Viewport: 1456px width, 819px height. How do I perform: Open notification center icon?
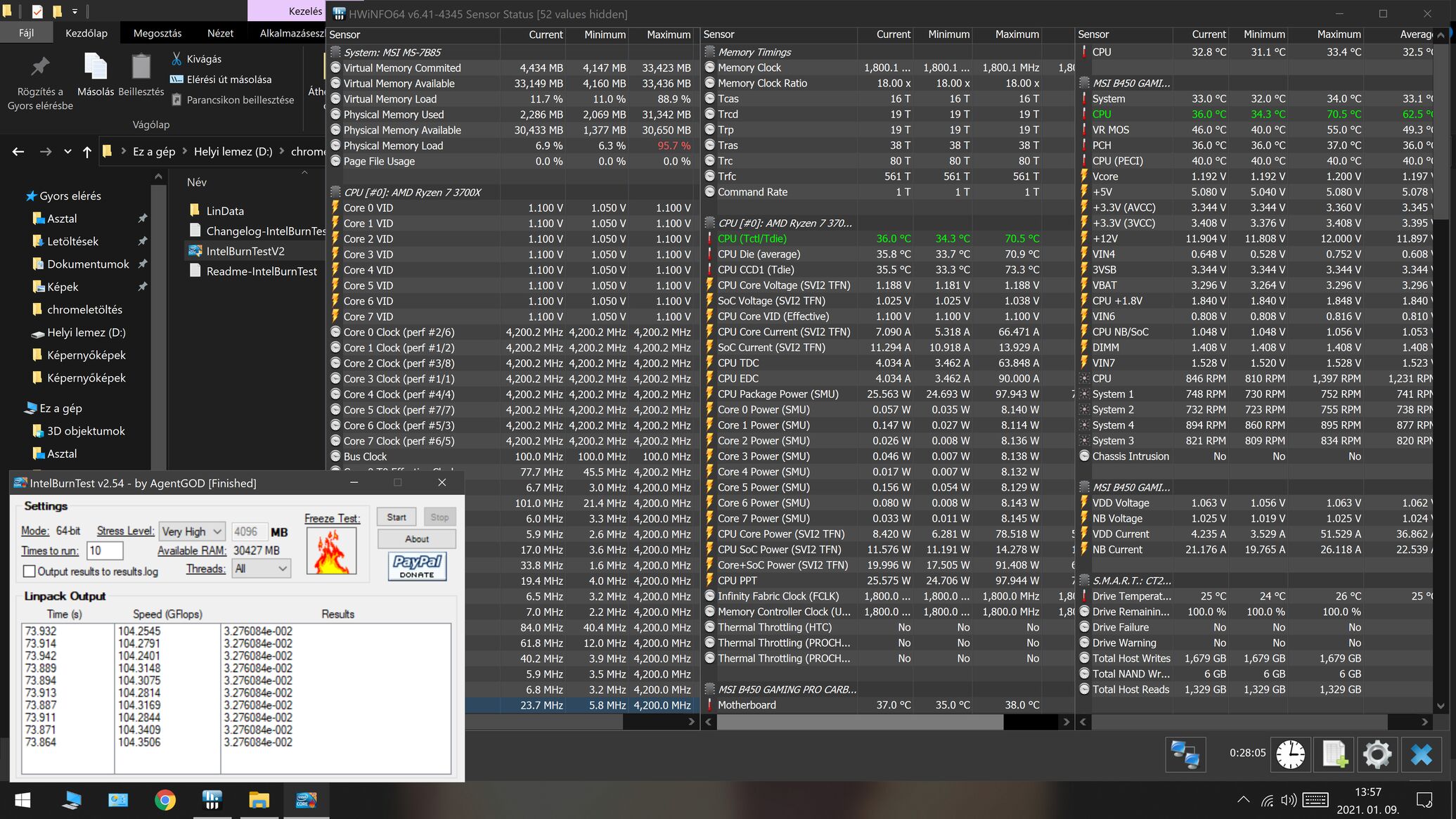click(1425, 800)
